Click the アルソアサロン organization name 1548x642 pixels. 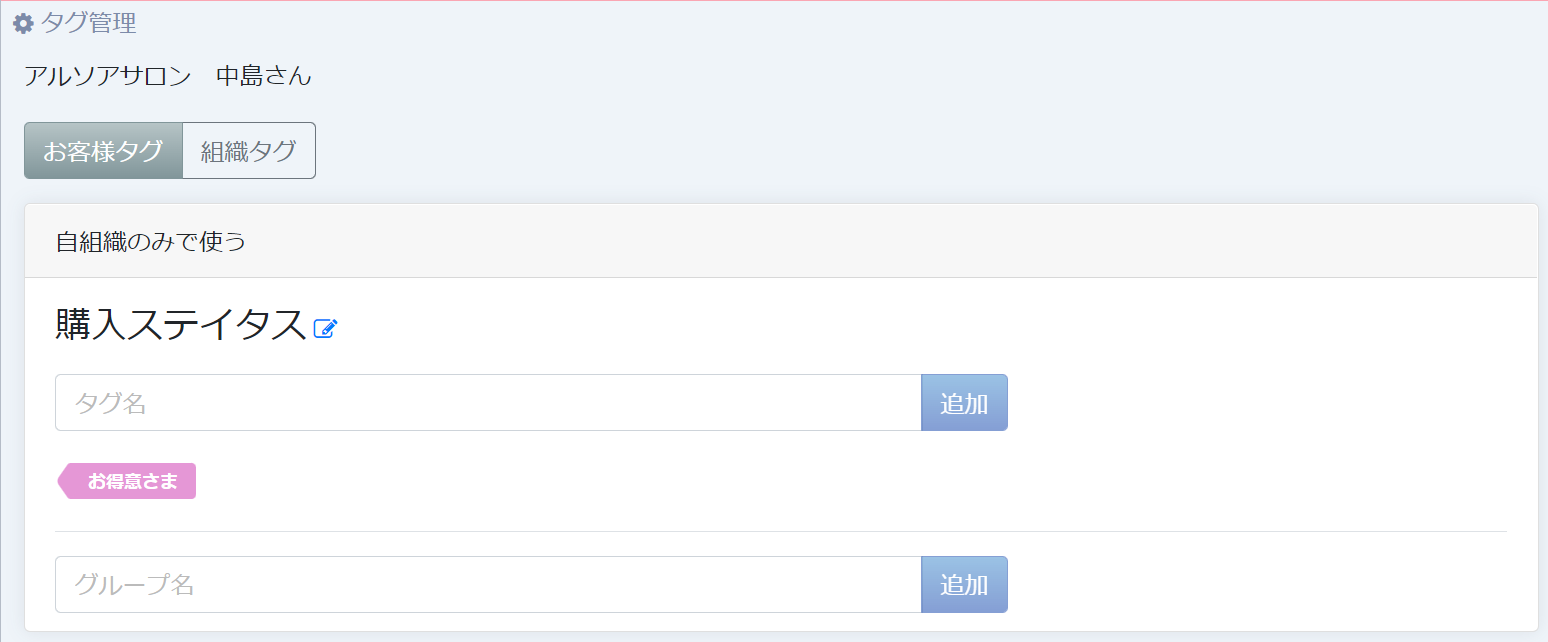(107, 76)
